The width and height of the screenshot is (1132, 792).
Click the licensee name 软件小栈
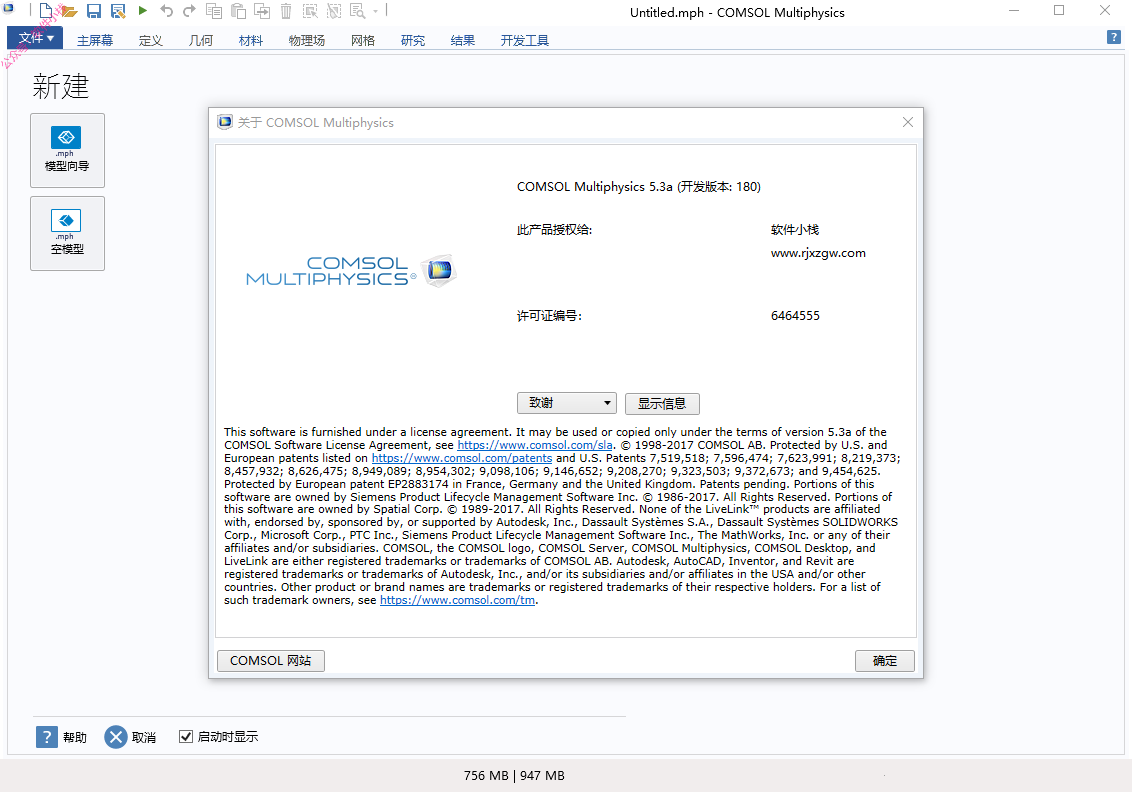point(795,230)
